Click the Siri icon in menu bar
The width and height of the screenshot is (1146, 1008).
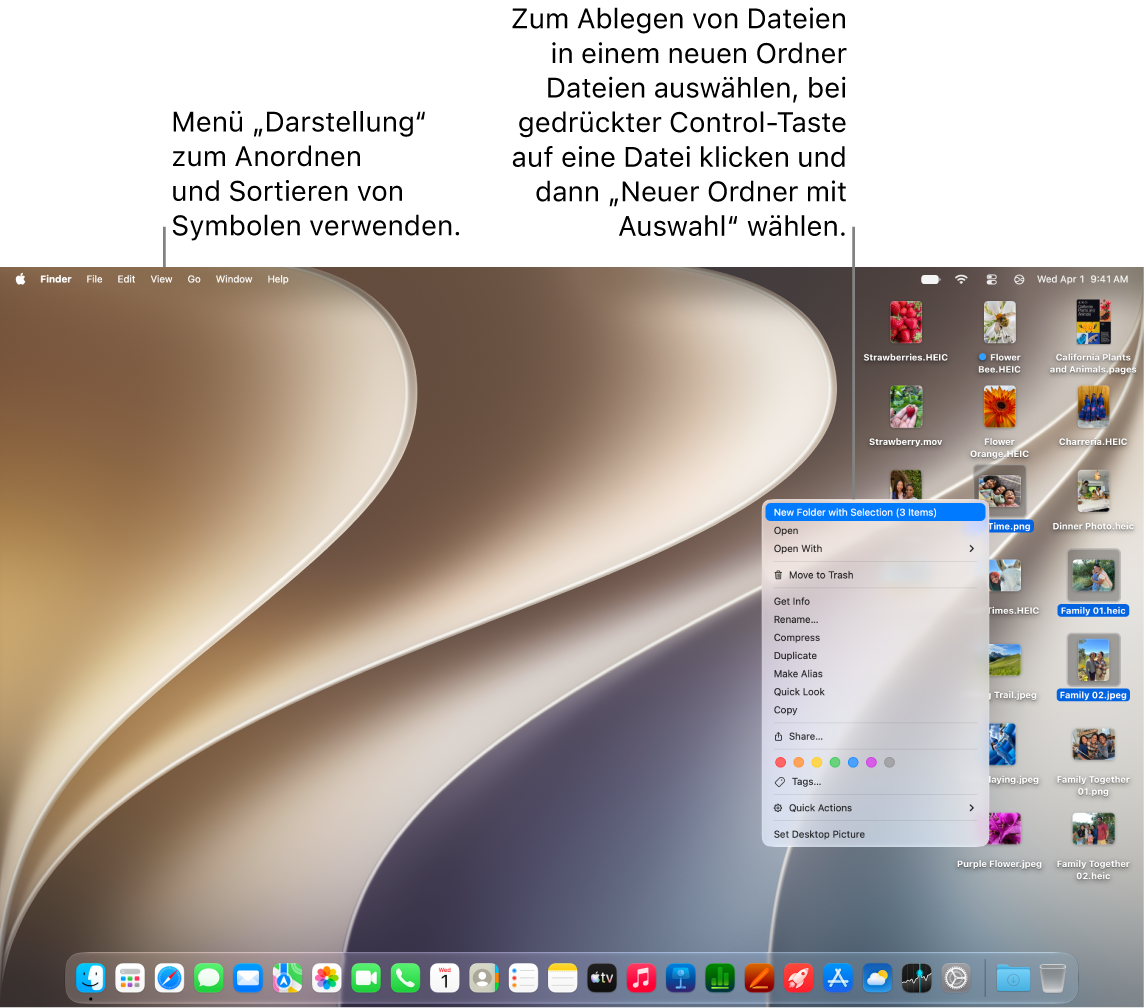[1019, 279]
